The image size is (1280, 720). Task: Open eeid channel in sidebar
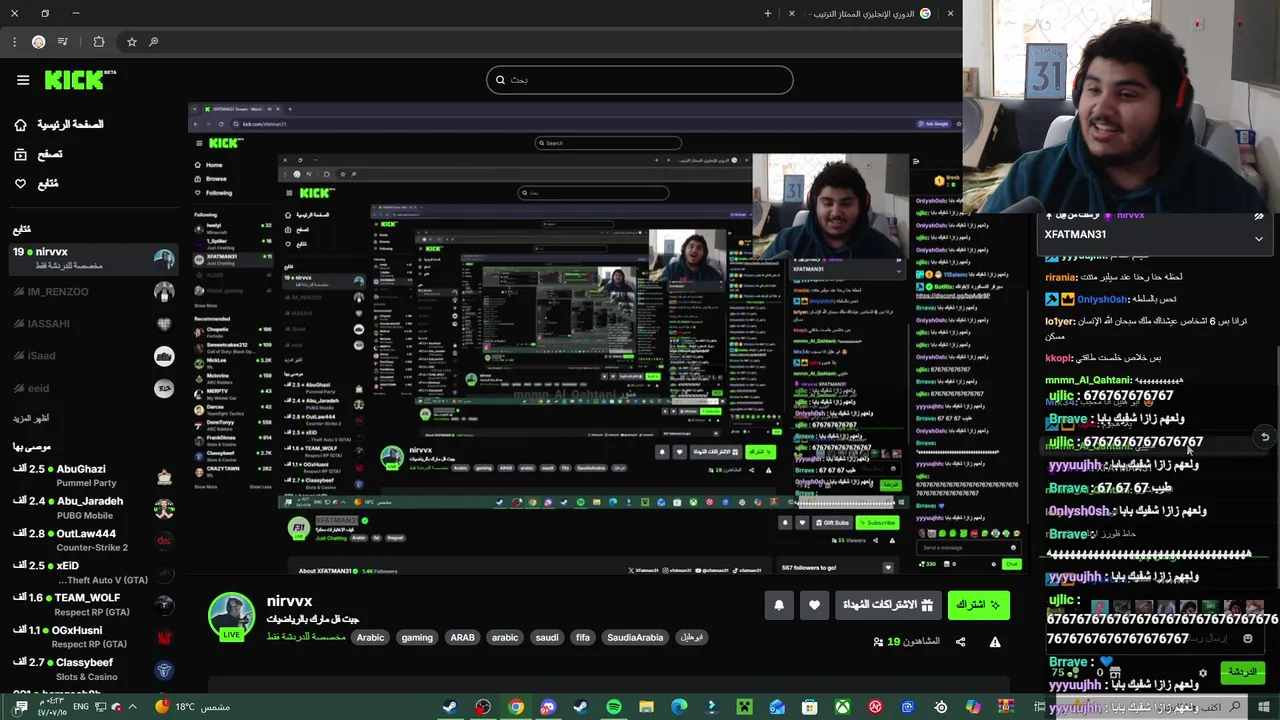94,388
